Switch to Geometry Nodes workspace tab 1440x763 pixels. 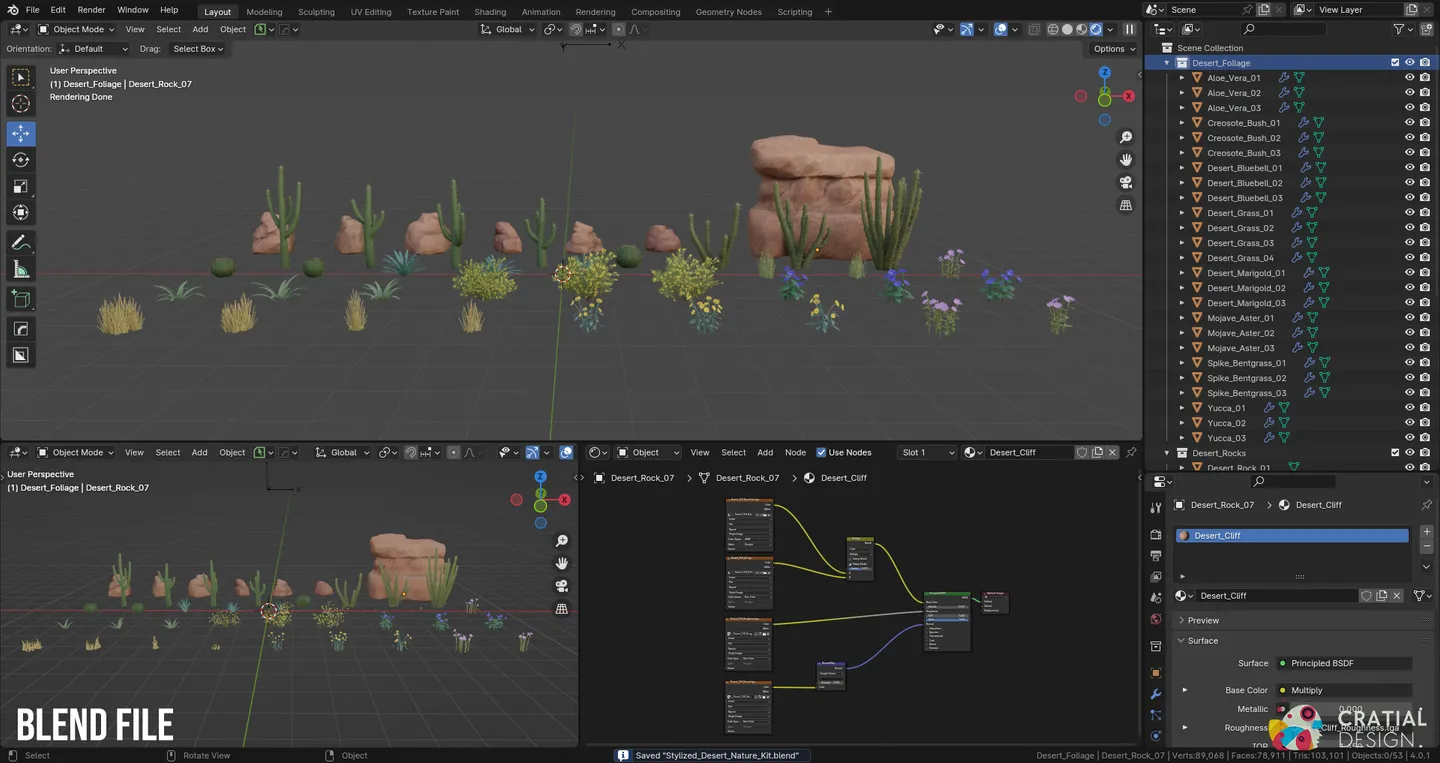[x=729, y=12]
